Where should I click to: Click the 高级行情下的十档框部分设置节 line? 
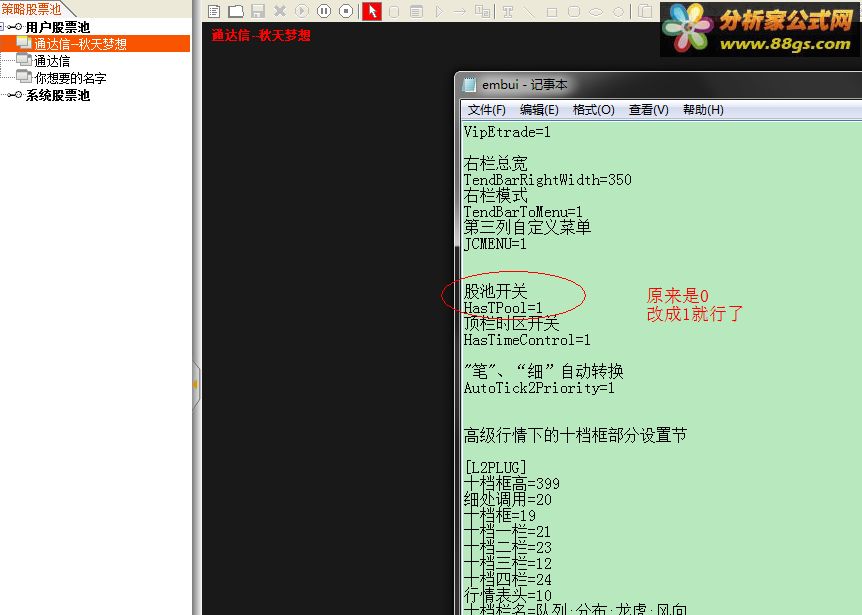tap(575, 435)
